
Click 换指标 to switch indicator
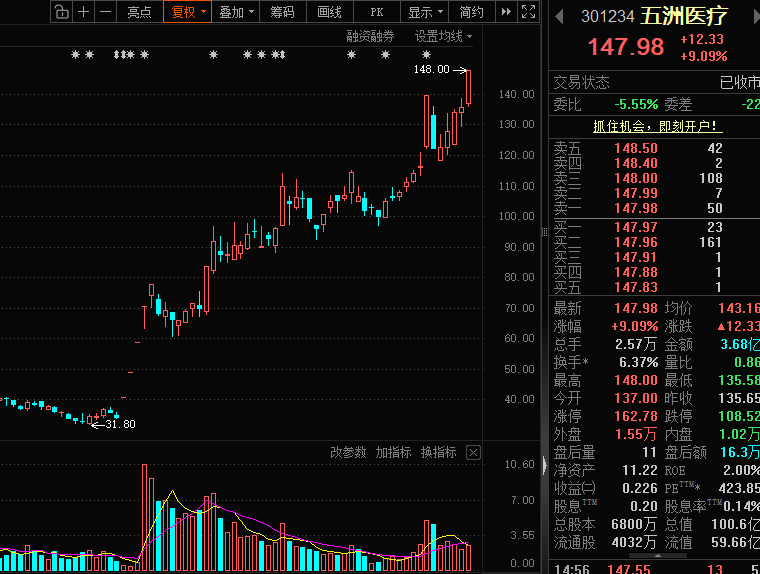click(439, 452)
